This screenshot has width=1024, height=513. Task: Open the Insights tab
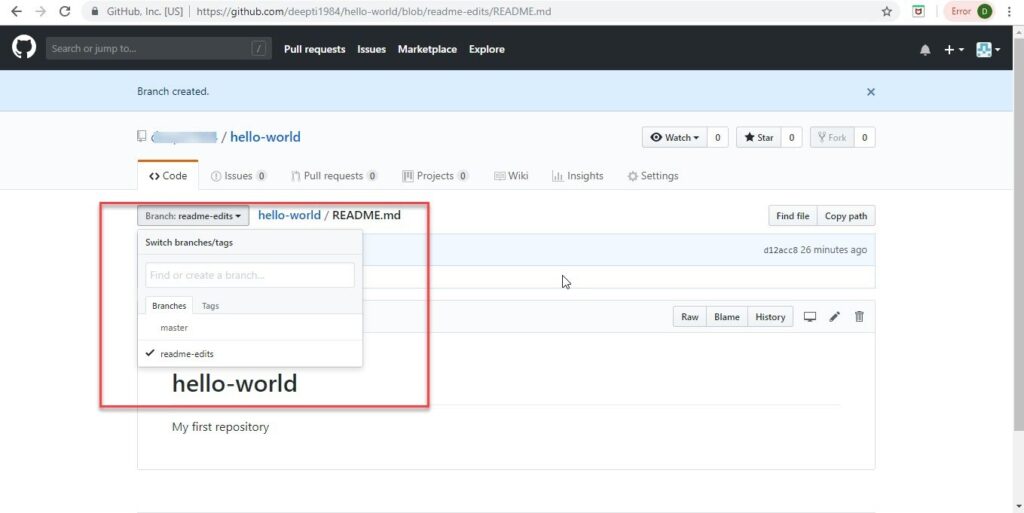[x=577, y=176]
